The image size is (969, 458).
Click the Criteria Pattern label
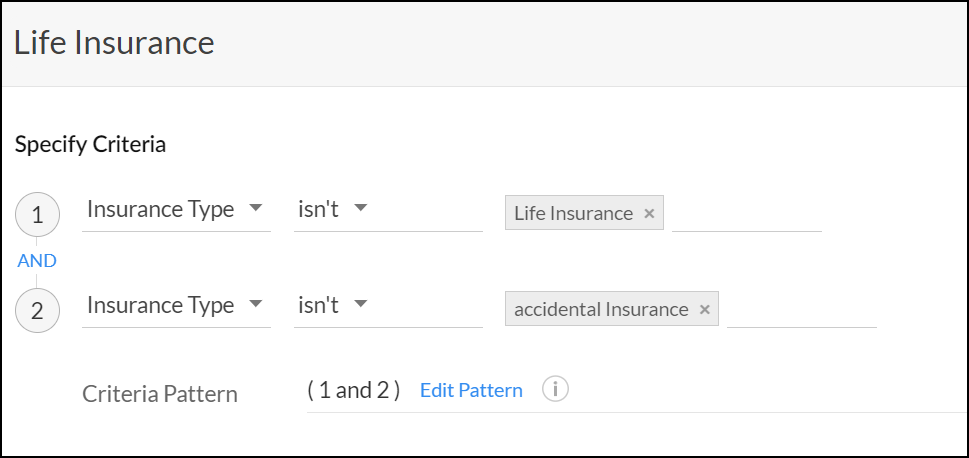point(160,394)
